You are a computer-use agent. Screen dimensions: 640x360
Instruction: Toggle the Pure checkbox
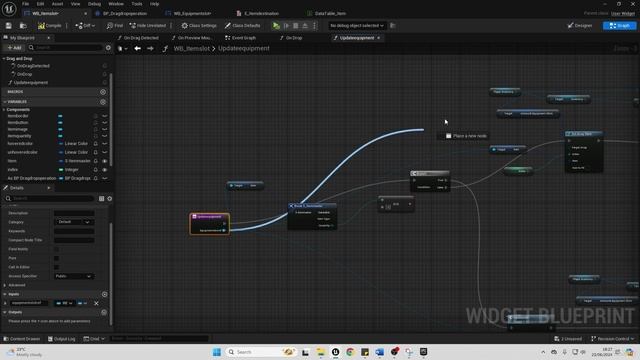coord(56,258)
